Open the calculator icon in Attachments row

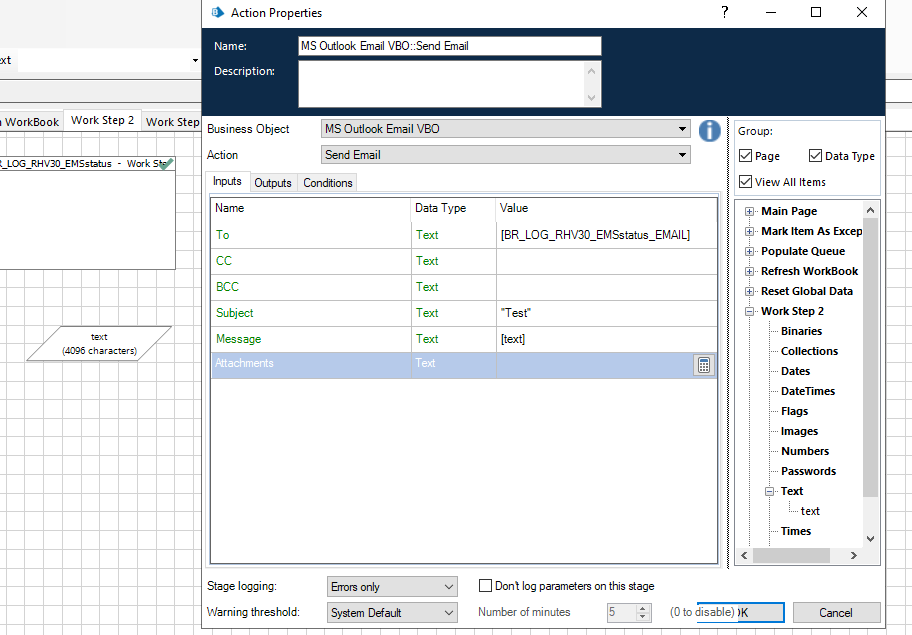[x=704, y=365]
